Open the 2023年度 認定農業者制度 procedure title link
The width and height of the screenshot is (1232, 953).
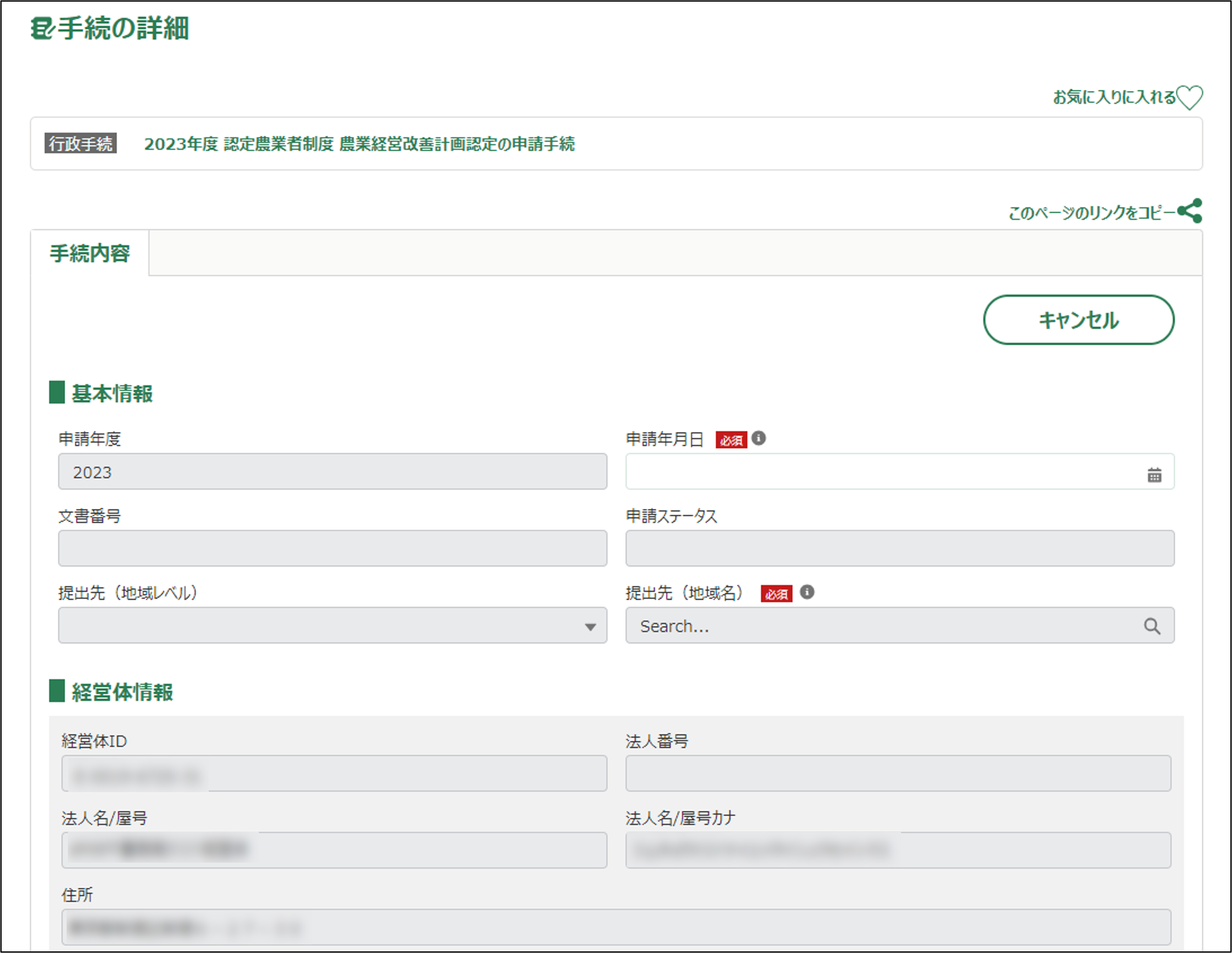(360, 144)
